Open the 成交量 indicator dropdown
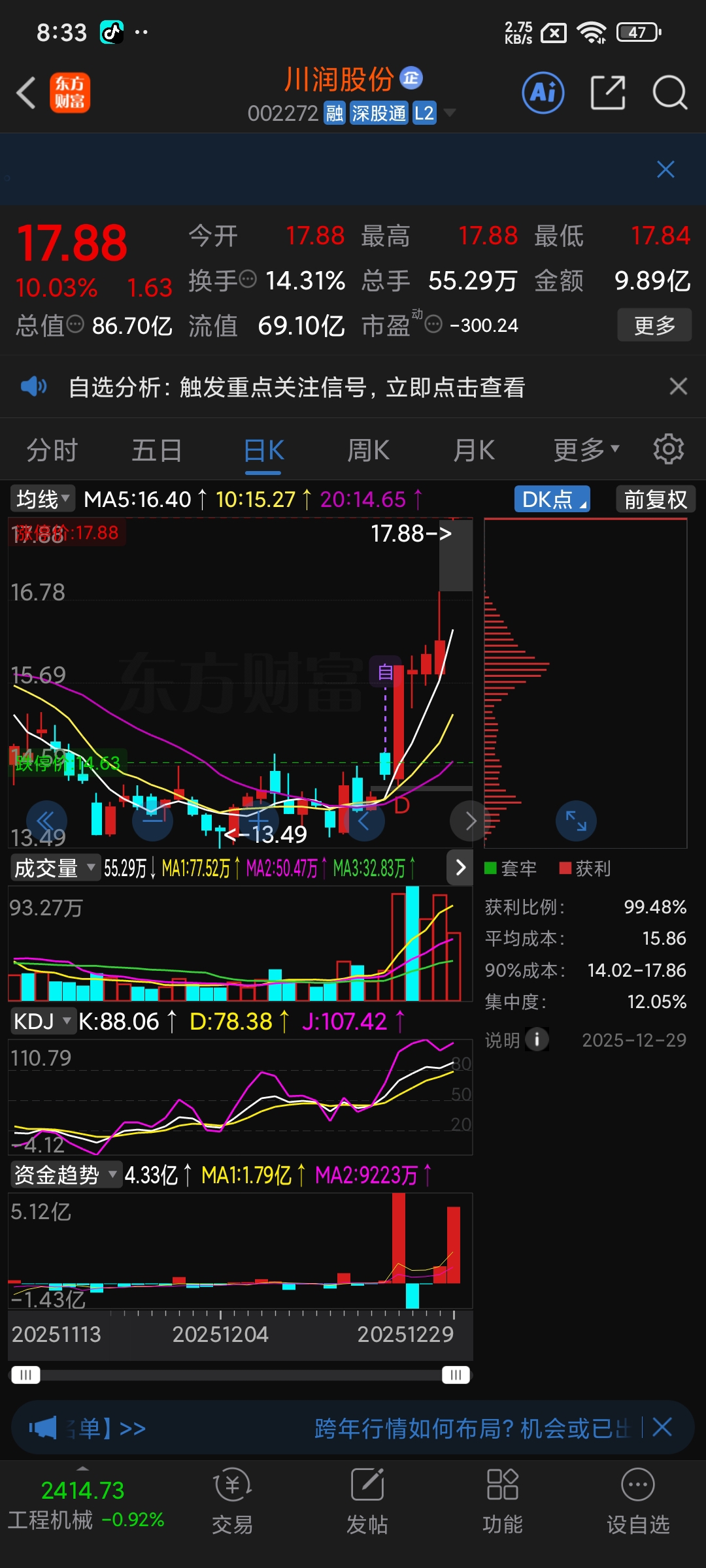This screenshot has height=1568, width=706. click(55, 868)
